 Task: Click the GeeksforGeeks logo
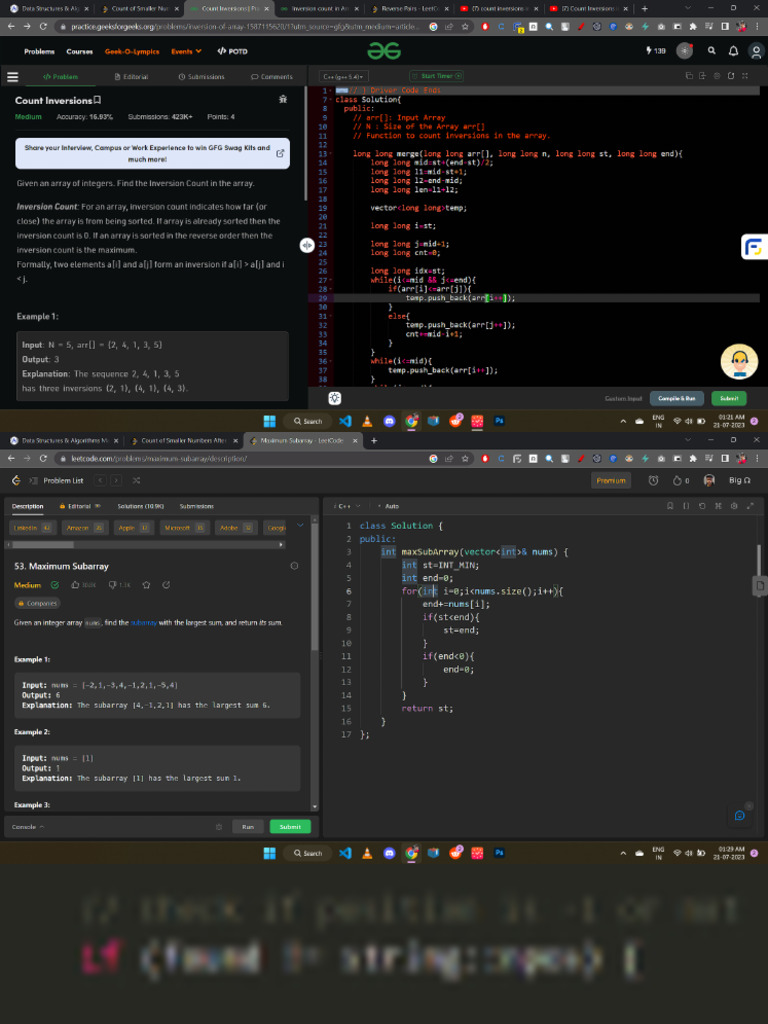click(384, 51)
